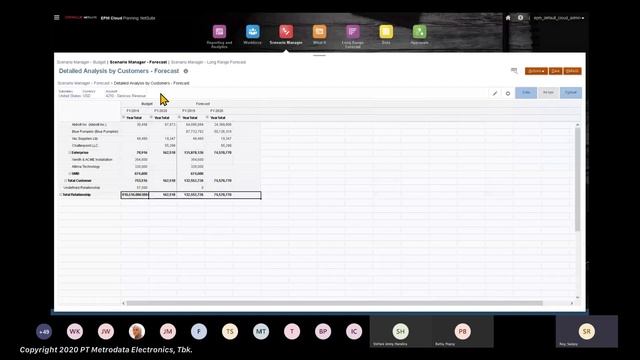This screenshot has width=640, height=360.
Task: Open the epm_default_cloud_admin user menu
Action: coord(558,18)
